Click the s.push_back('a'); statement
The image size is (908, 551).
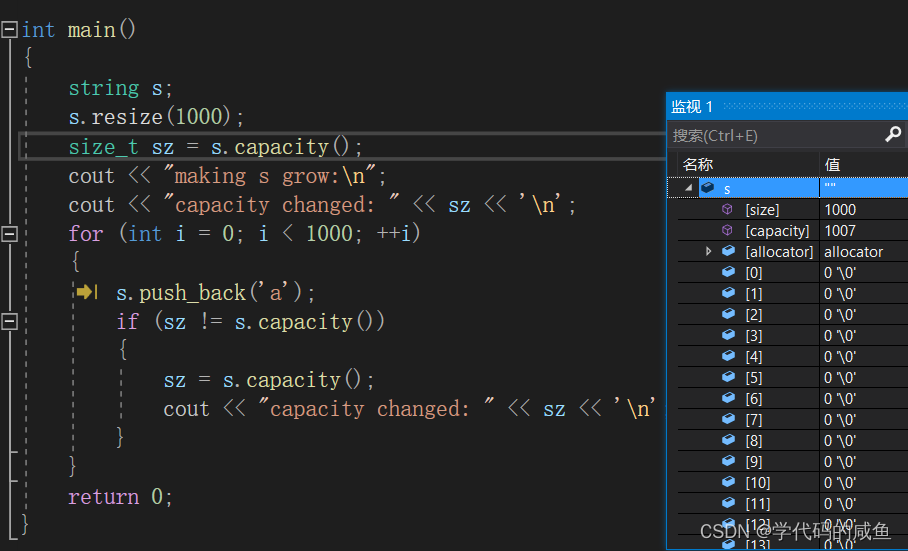pyautogui.click(x=215, y=292)
